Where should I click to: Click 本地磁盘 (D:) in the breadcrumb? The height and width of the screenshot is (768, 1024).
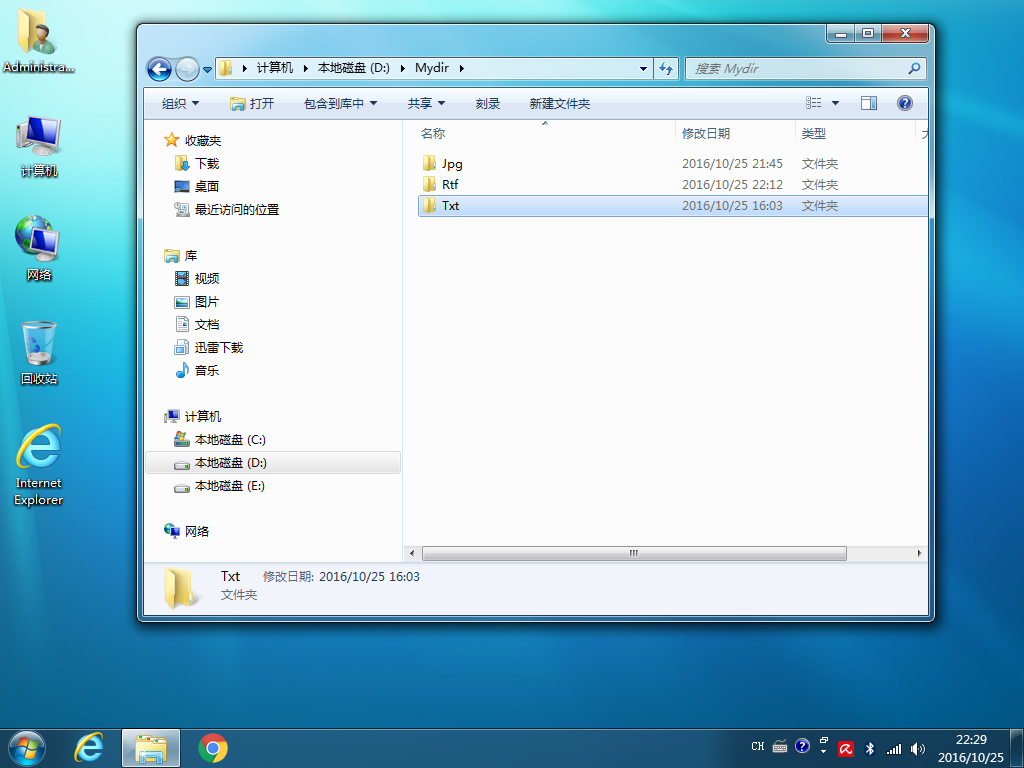(353, 68)
